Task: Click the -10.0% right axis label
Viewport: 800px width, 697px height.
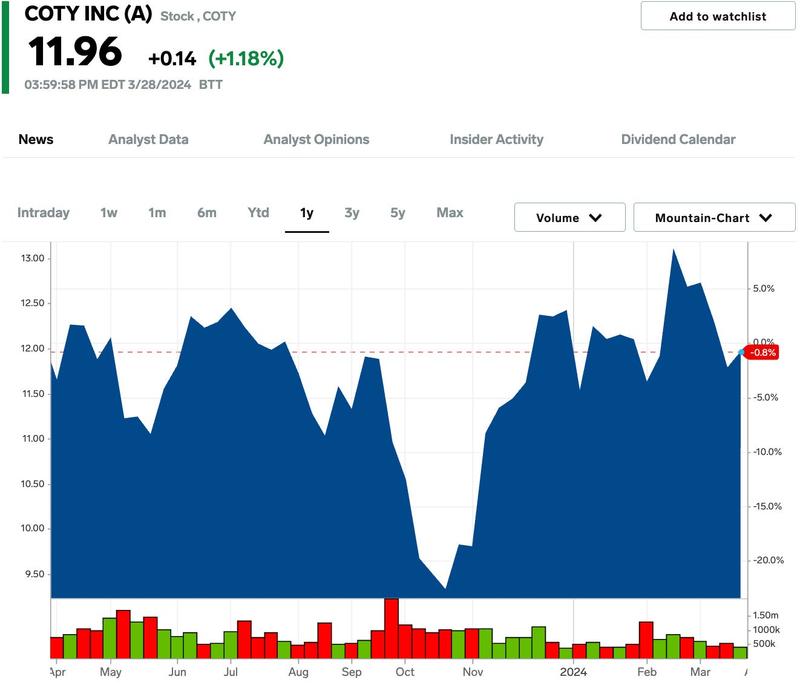Action: [767, 452]
